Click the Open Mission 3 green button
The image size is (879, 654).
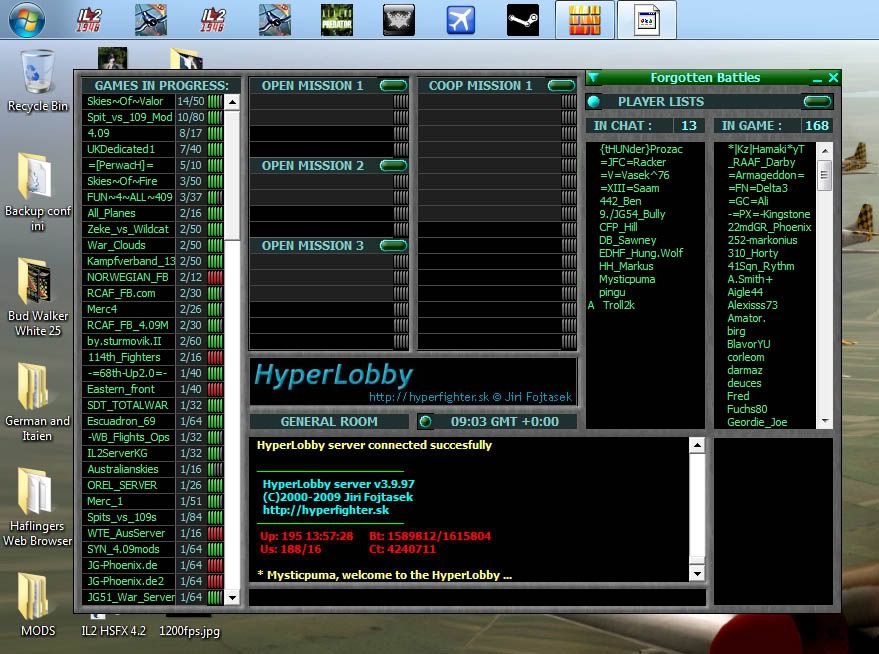point(394,245)
